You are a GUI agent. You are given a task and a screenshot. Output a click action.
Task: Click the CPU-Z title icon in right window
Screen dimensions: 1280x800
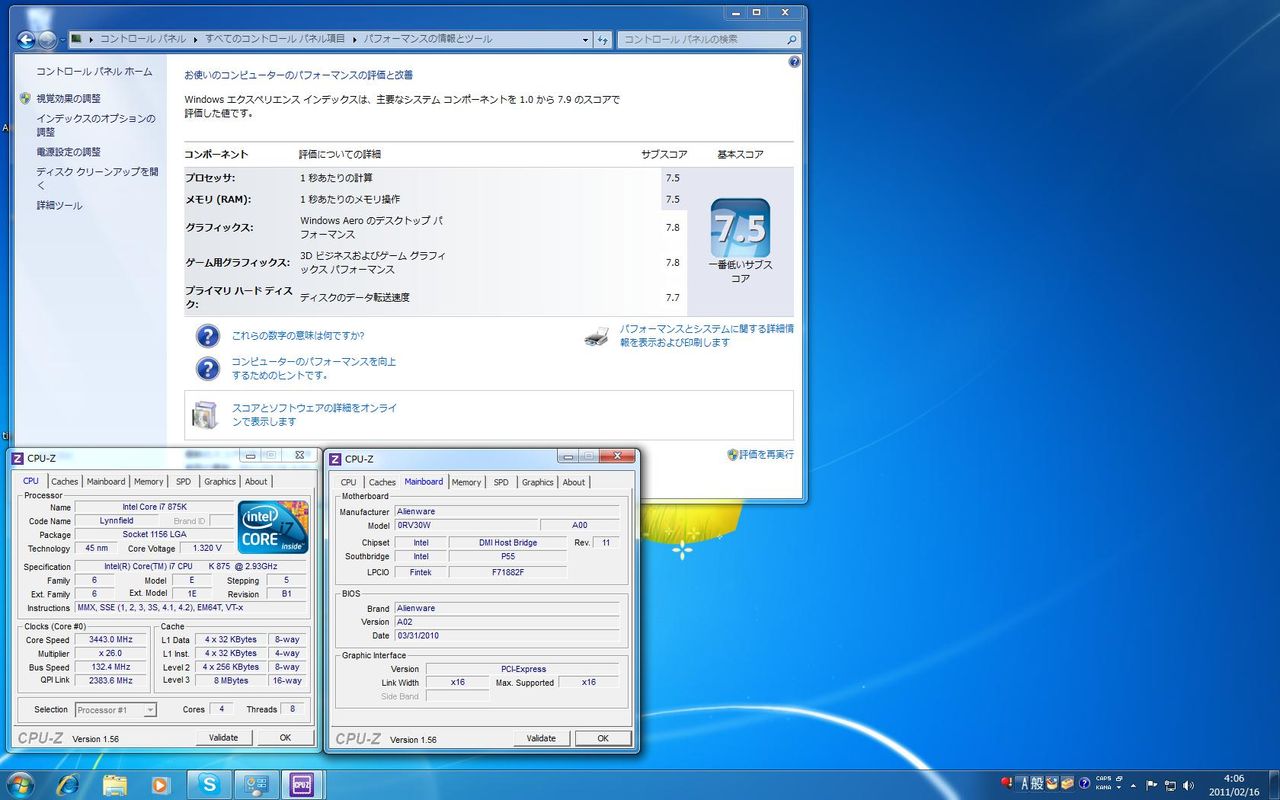tap(334, 459)
